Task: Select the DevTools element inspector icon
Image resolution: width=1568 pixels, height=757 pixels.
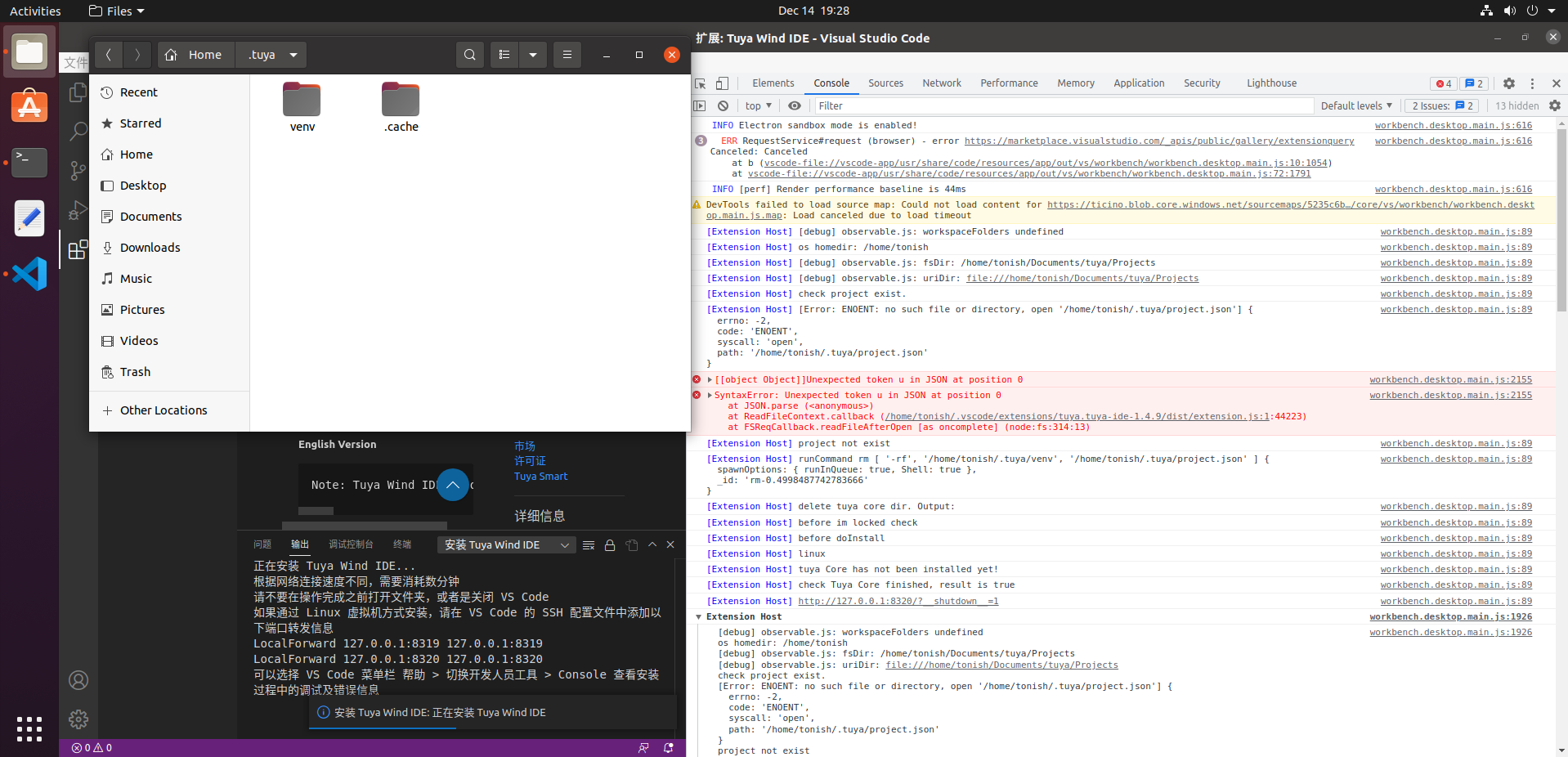Action: pos(701,83)
